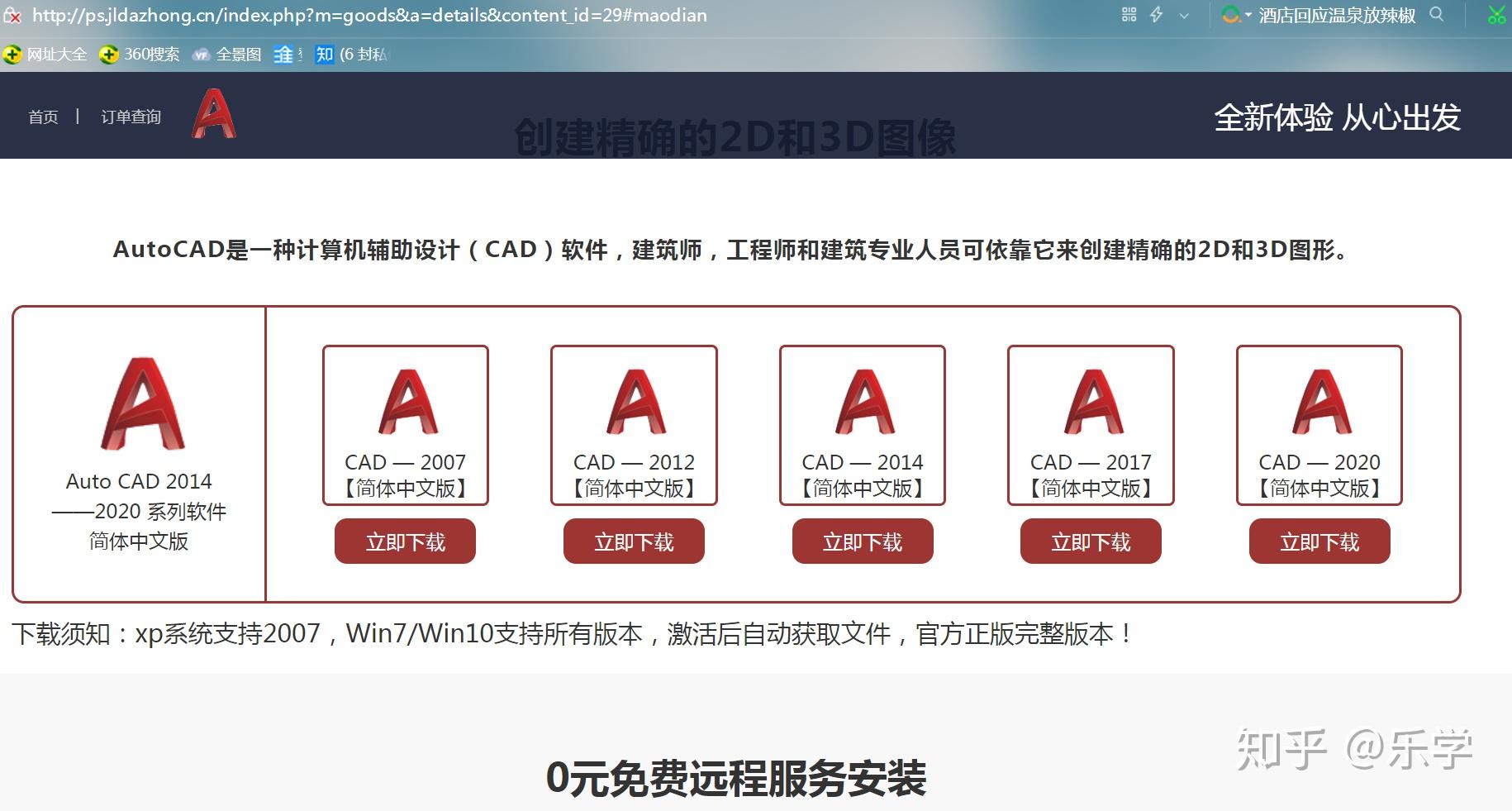This screenshot has width=1512, height=811.
Task: Open the 360 search engine selector dropdown
Action: click(x=1237, y=15)
